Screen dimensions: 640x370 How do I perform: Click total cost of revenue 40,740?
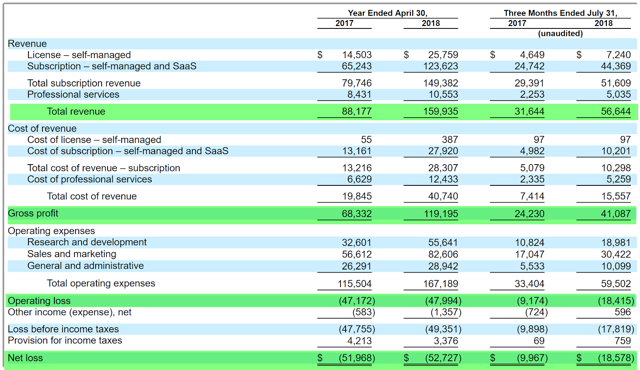coord(443,196)
